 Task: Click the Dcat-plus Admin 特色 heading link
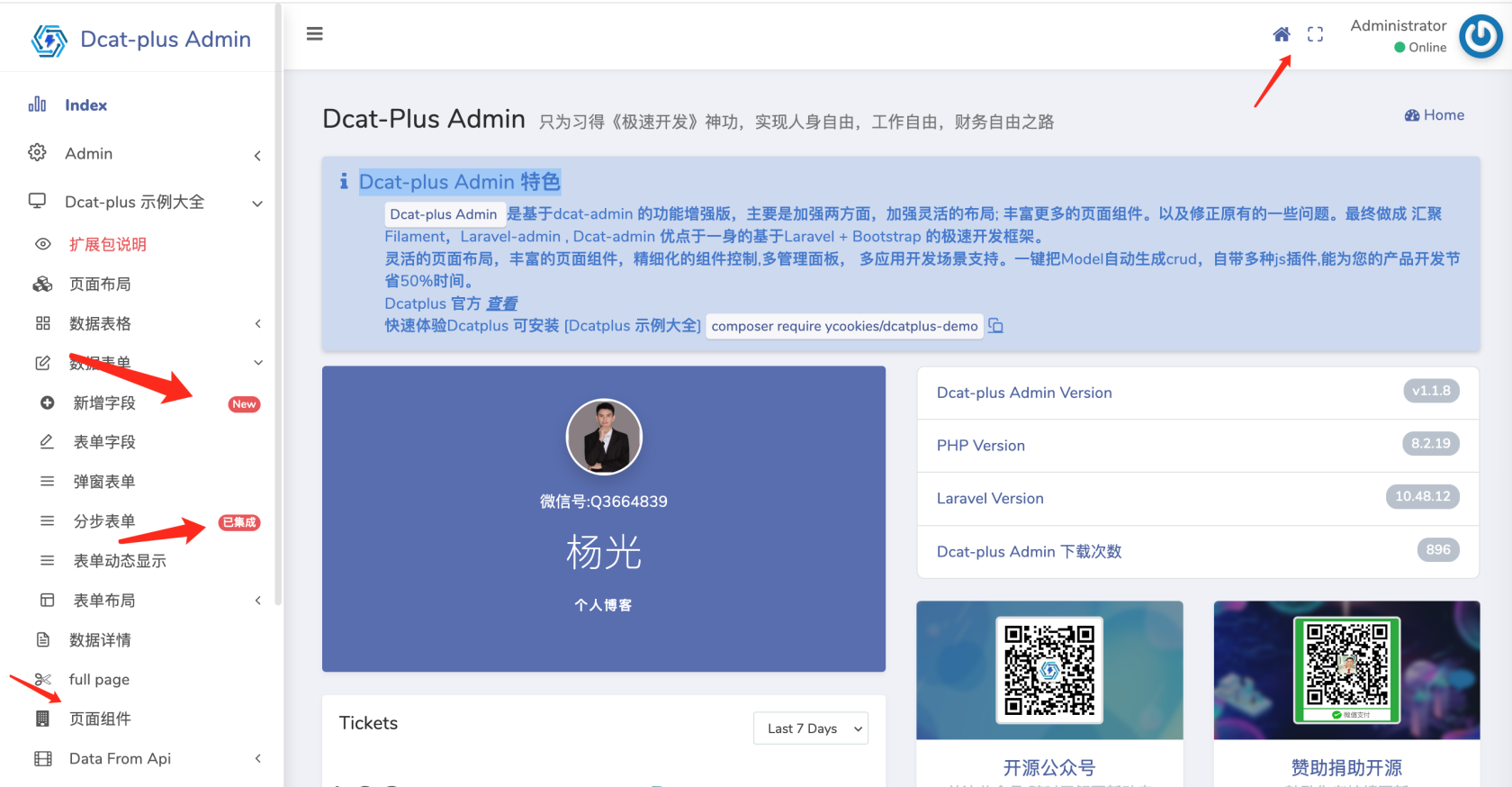[460, 182]
